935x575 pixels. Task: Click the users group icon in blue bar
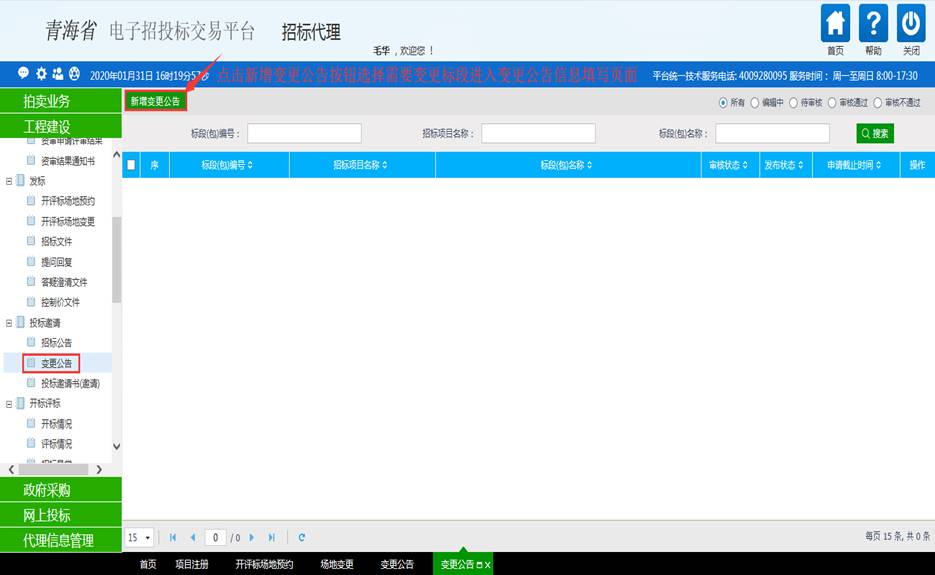[57, 74]
